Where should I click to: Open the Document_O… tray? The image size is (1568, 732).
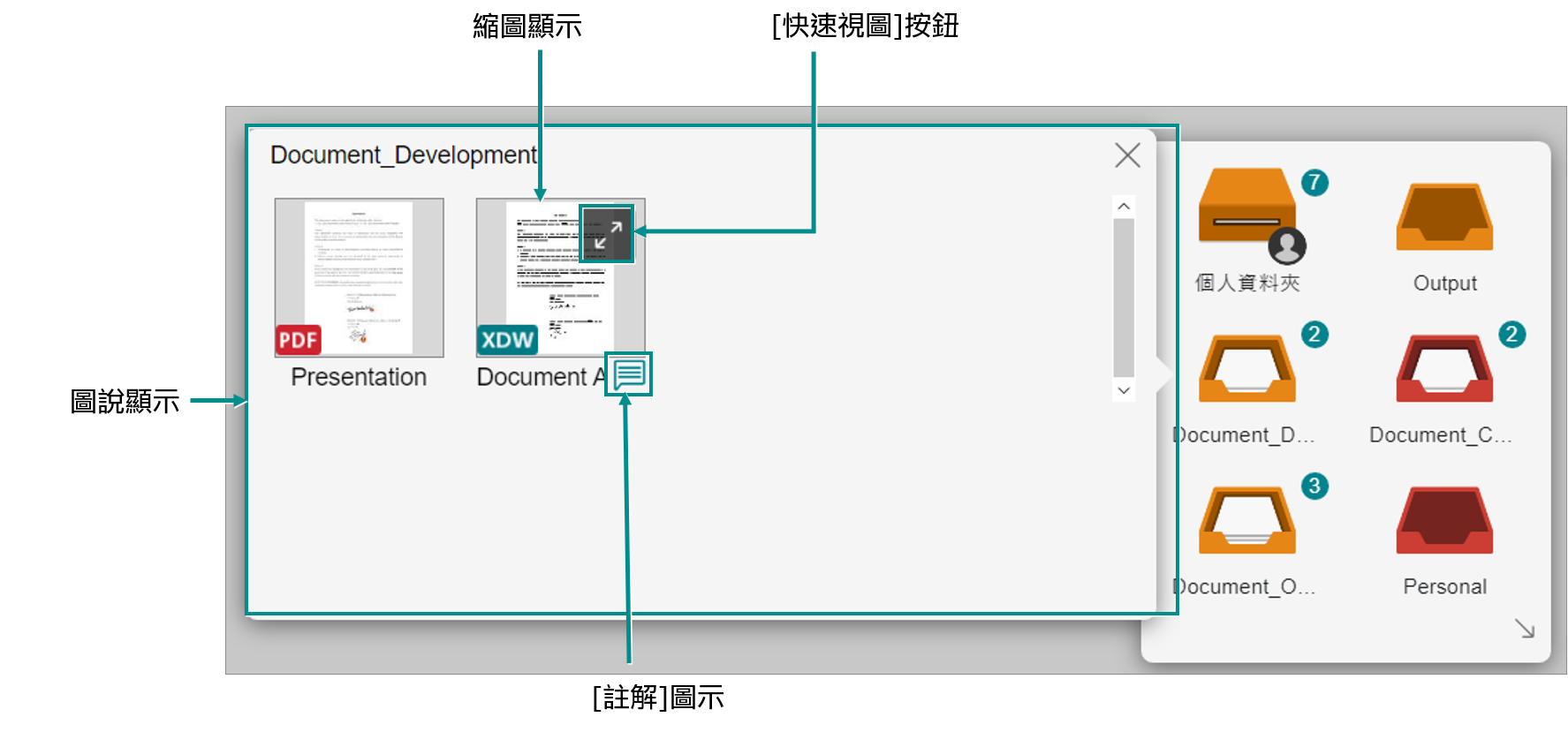click(x=1246, y=520)
